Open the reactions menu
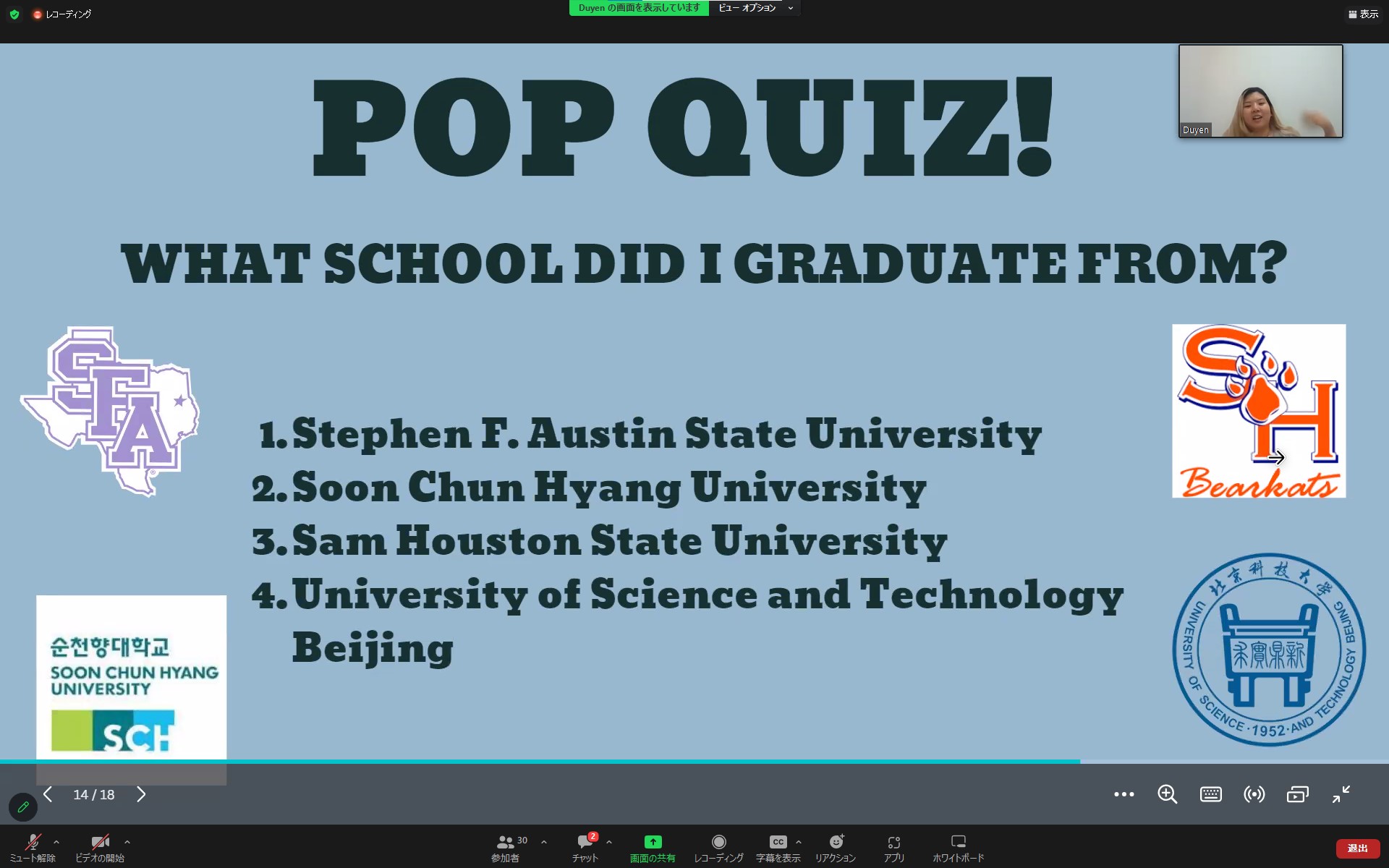 click(836, 848)
